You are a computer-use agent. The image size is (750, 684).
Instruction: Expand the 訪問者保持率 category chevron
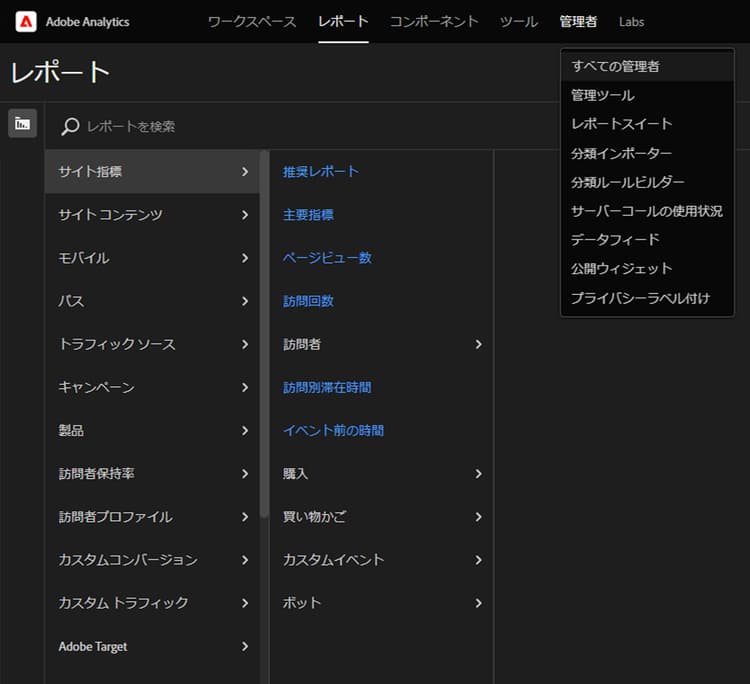[245, 474]
